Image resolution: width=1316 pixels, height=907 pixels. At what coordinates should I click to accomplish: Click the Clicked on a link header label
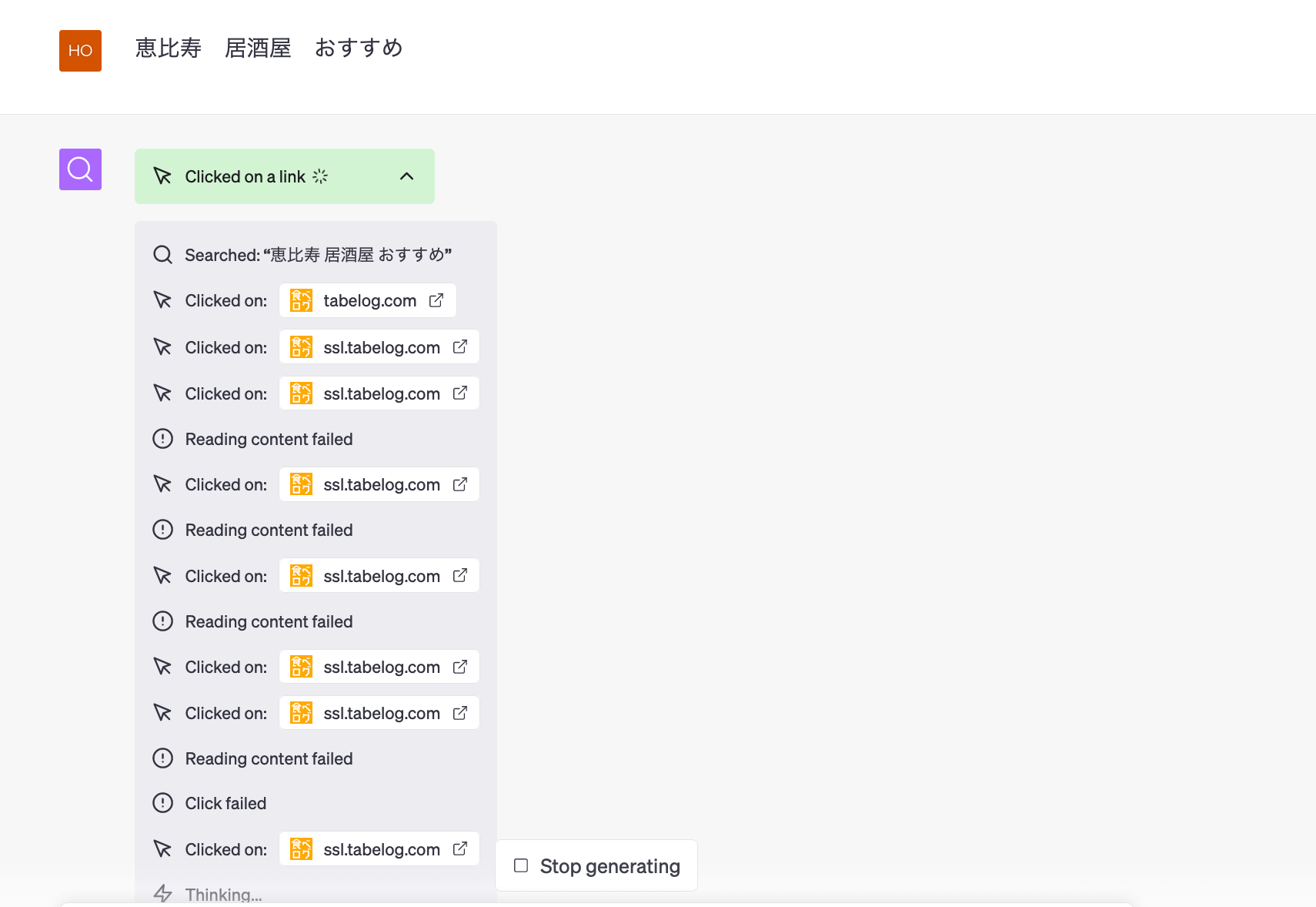[x=245, y=176]
